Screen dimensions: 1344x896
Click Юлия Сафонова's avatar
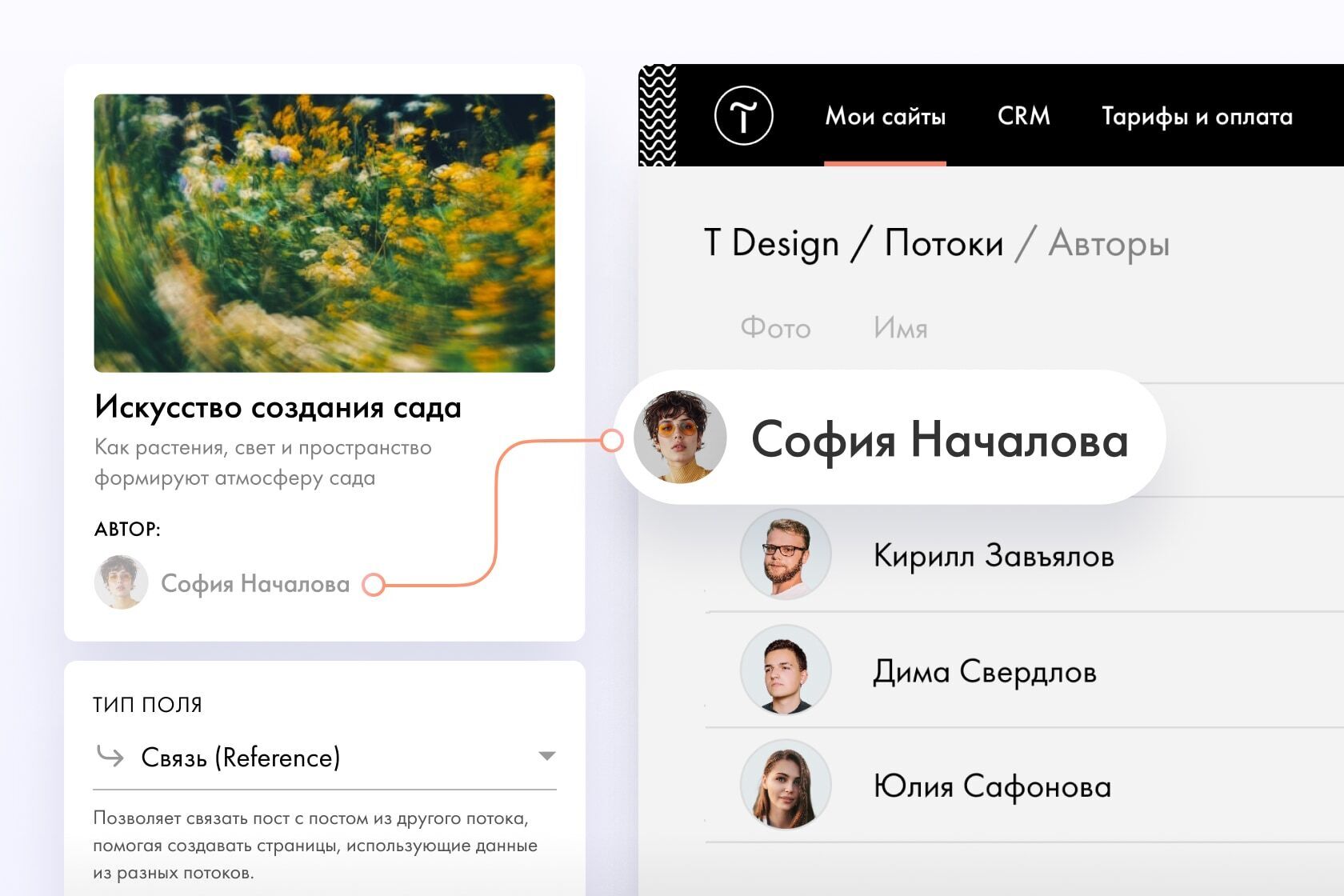coord(786,785)
